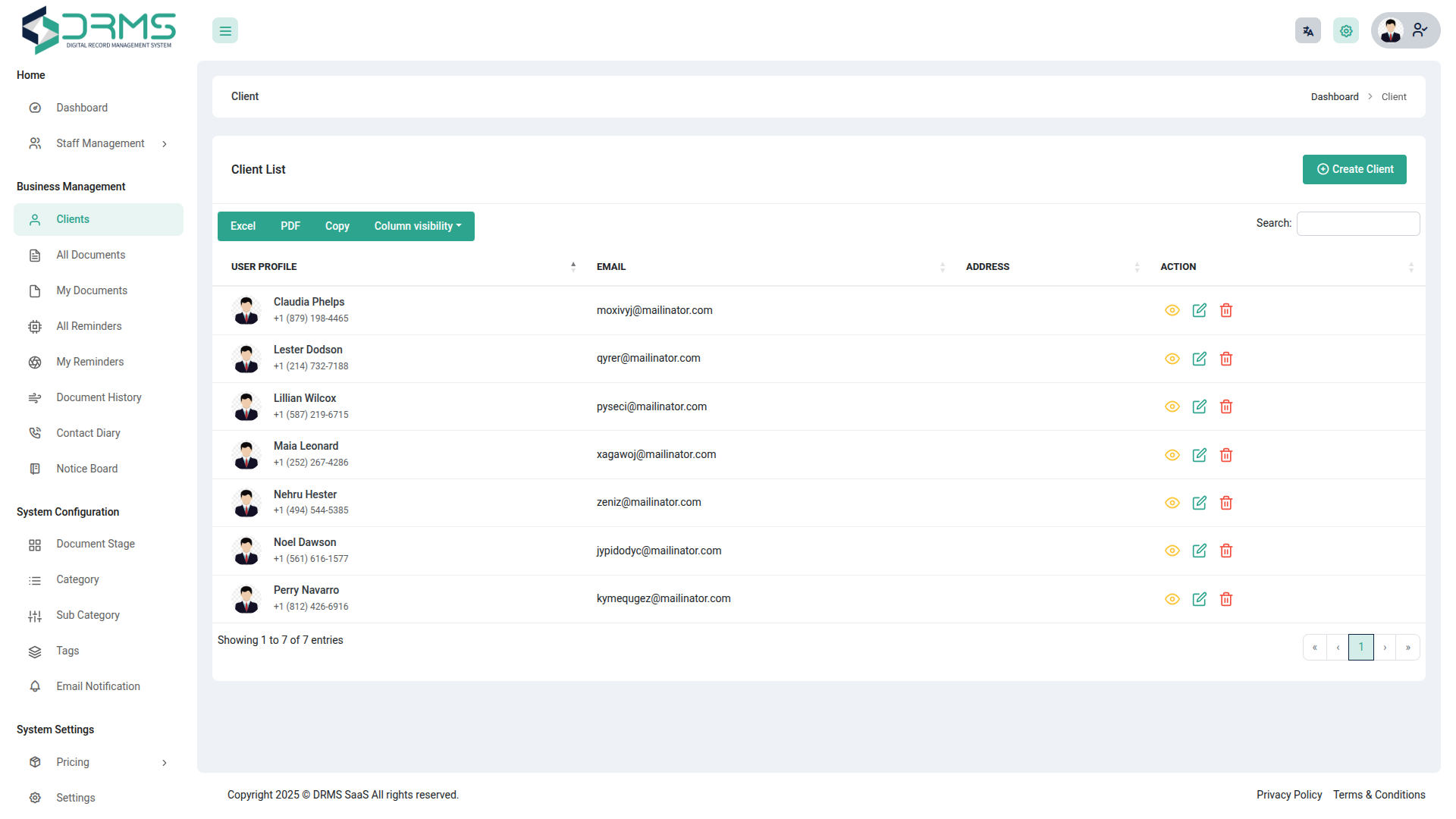This screenshot has height=819, width=1456.
Task: Open the Column visibility dropdown
Action: (417, 226)
